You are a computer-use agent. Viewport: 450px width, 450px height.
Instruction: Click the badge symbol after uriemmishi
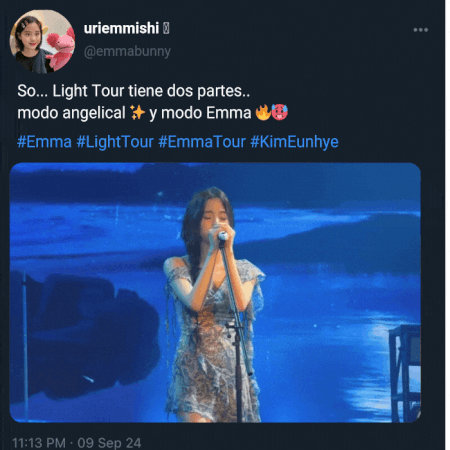(166, 29)
